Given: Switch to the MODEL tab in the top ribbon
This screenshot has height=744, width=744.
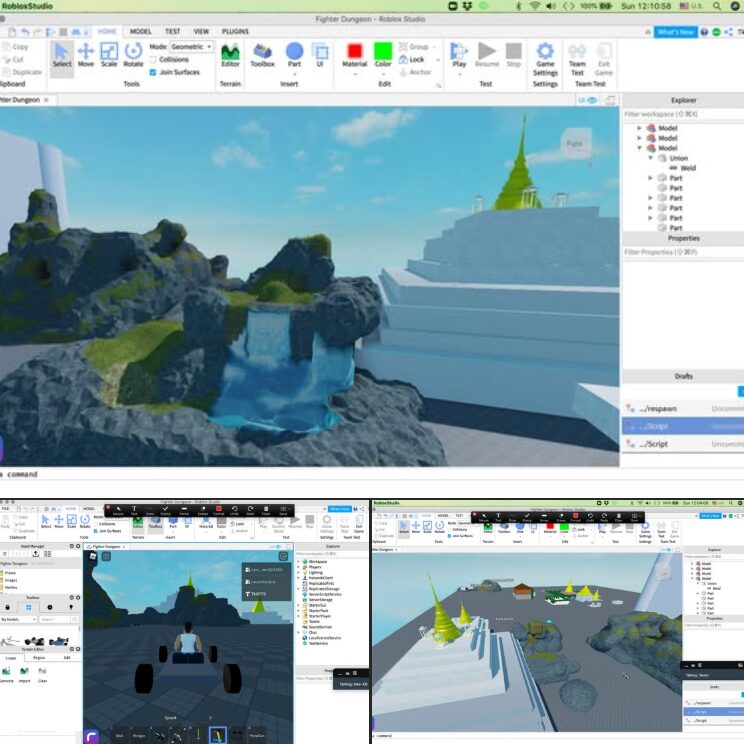Looking at the screenshot, I should pos(141,31).
